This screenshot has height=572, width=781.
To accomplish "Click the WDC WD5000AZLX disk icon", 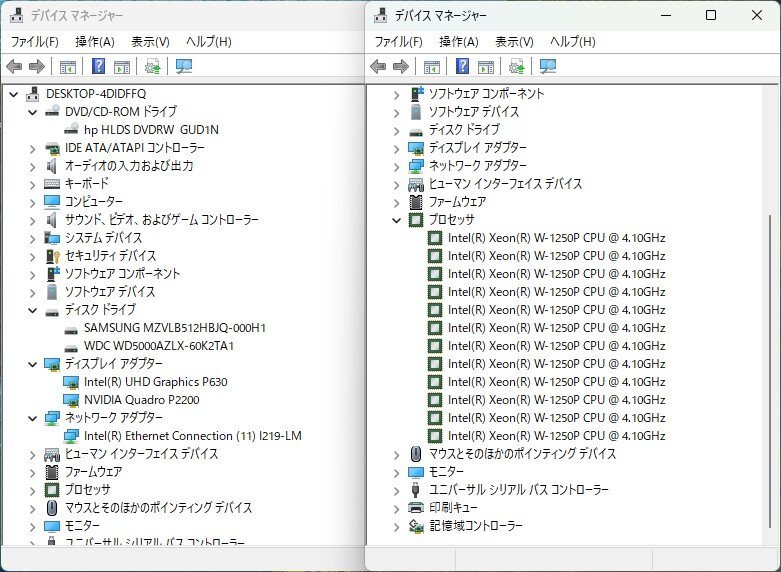I will (x=71, y=347).
